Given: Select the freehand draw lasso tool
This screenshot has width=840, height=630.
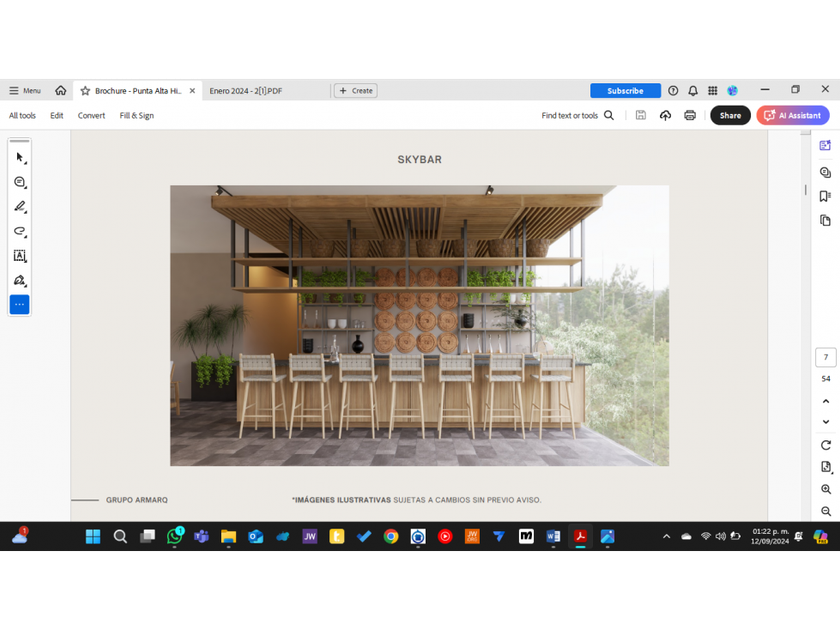Looking at the screenshot, I should pos(19,231).
